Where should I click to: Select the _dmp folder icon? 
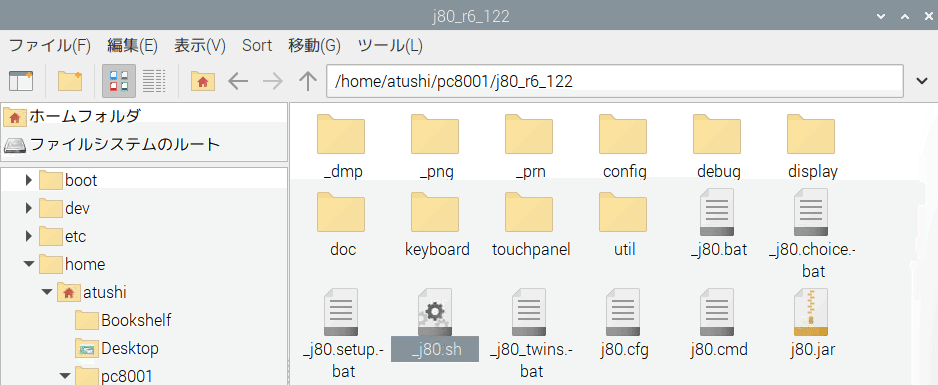[340, 135]
